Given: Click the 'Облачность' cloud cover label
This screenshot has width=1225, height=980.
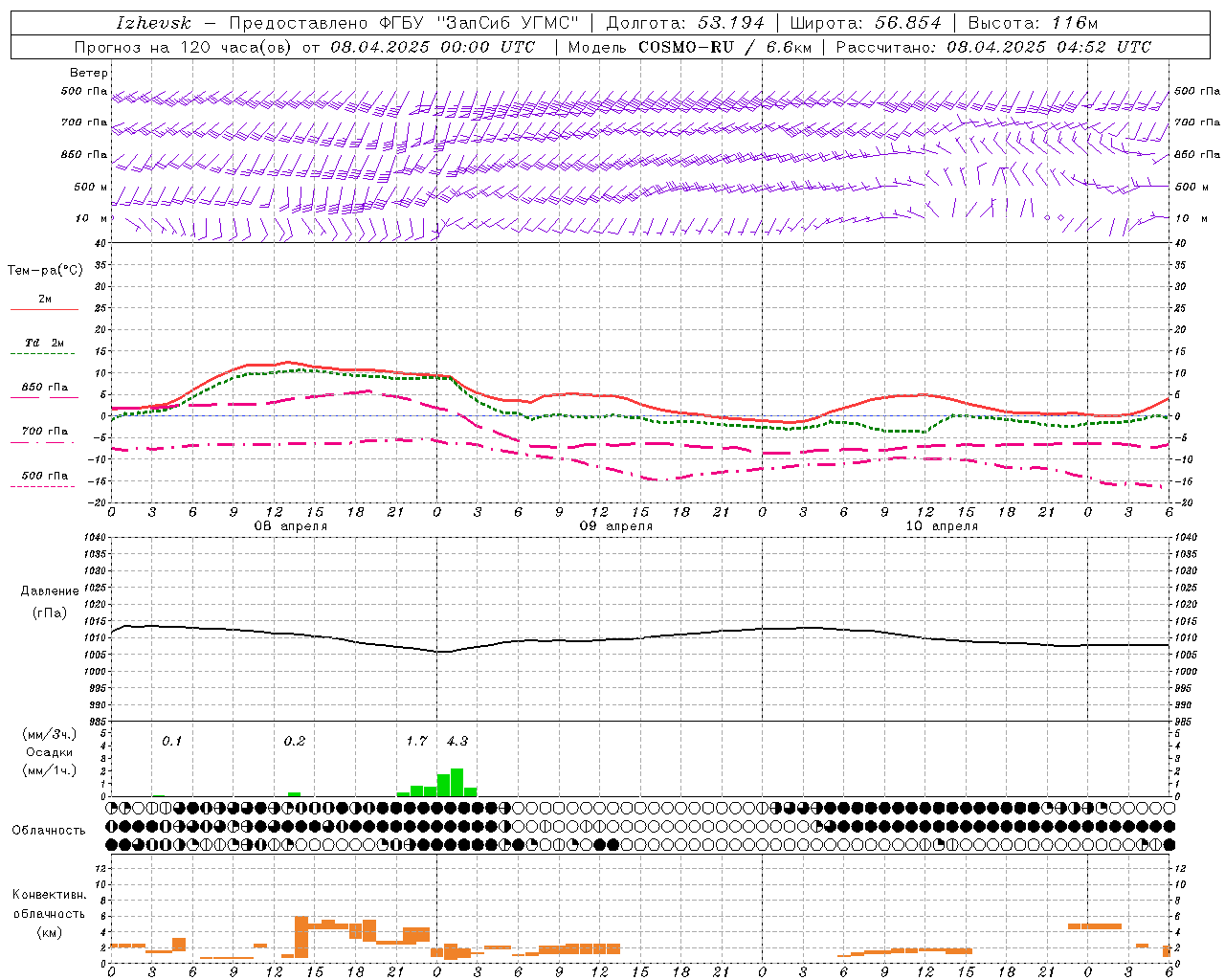Looking at the screenshot, I should tap(49, 830).
